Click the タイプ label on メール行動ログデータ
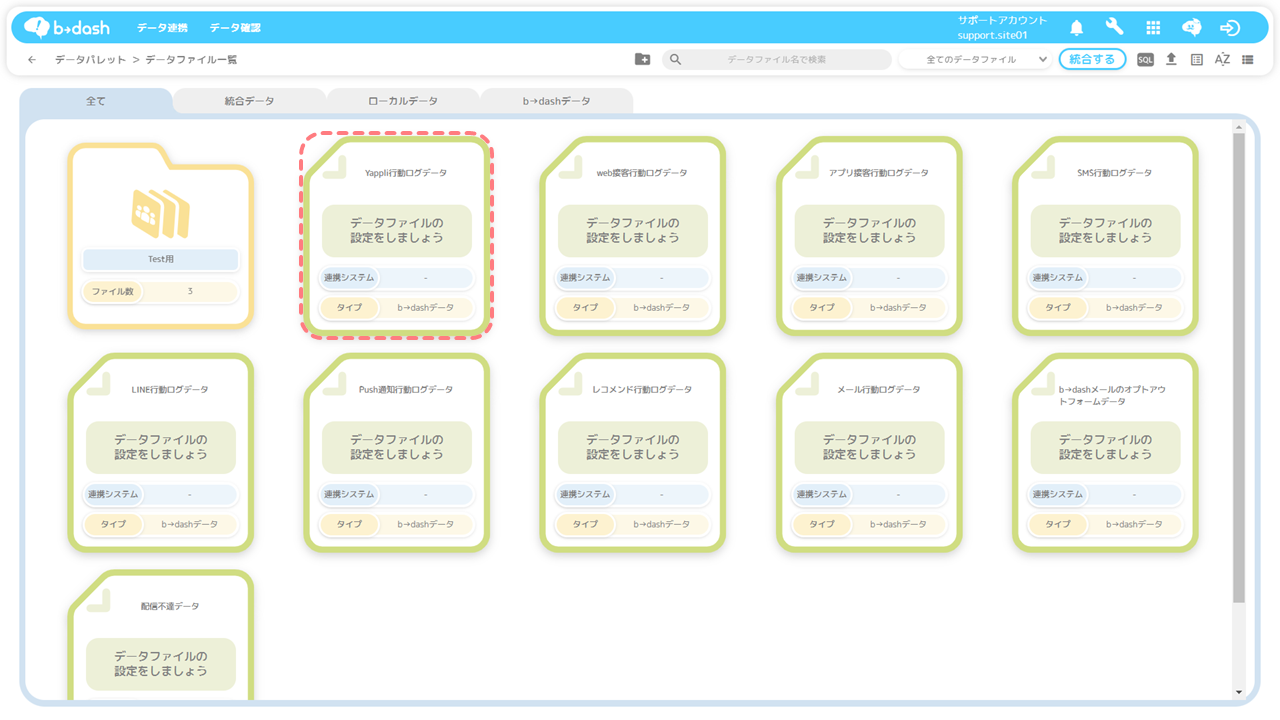Viewport: 1280px width, 720px height. point(822,524)
